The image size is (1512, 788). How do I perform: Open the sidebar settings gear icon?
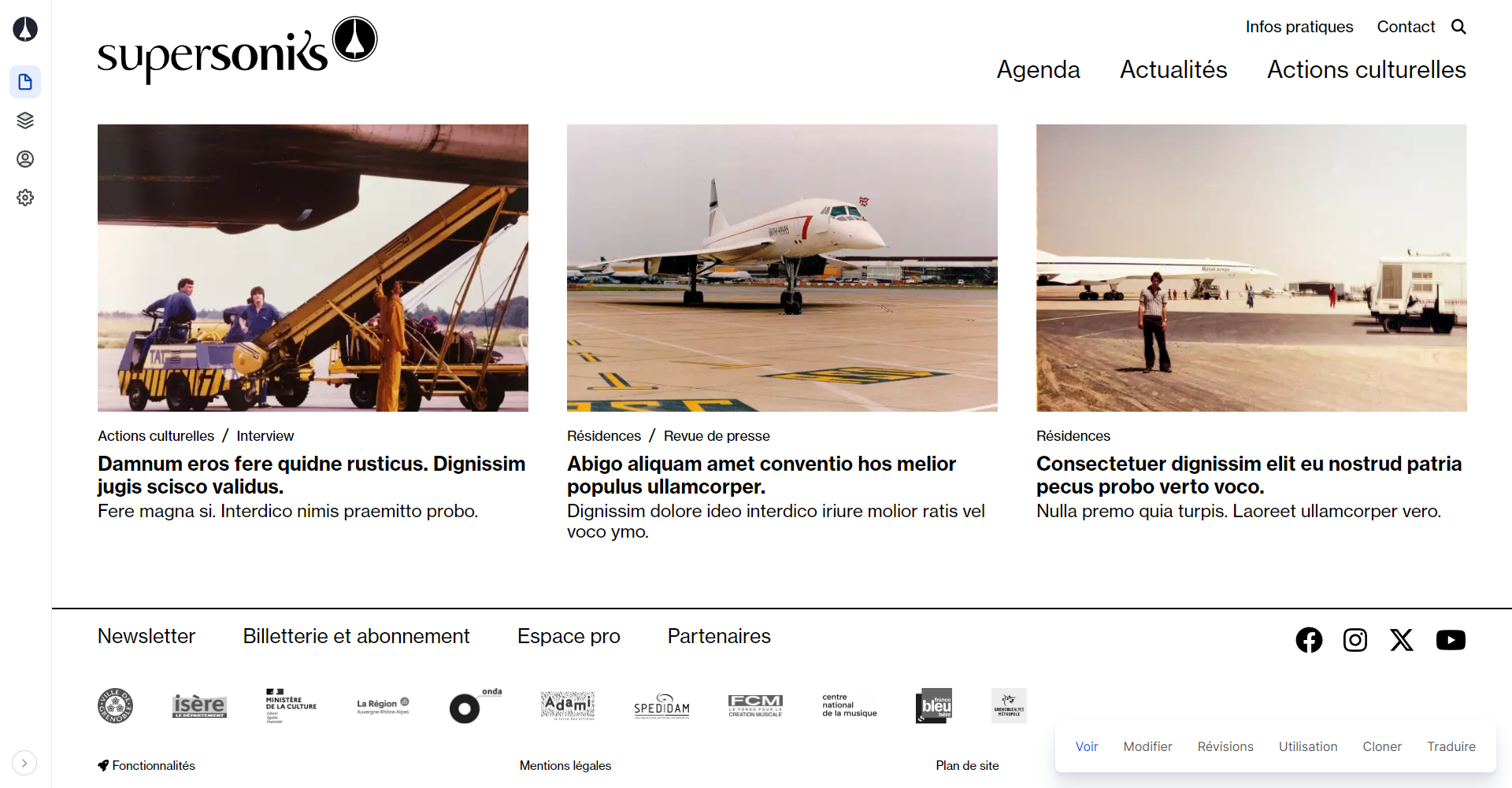point(25,198)
